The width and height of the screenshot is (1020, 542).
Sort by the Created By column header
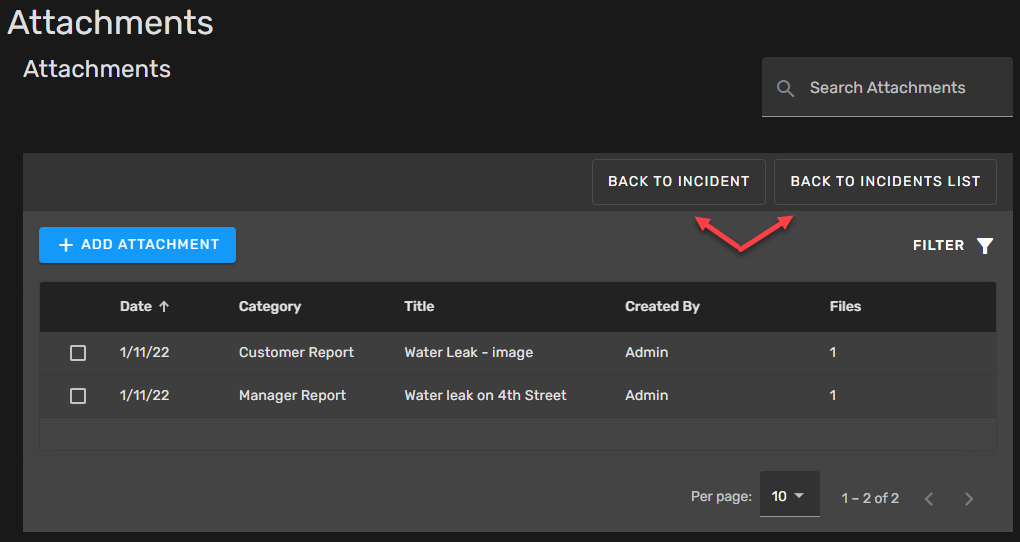point(662,307)
